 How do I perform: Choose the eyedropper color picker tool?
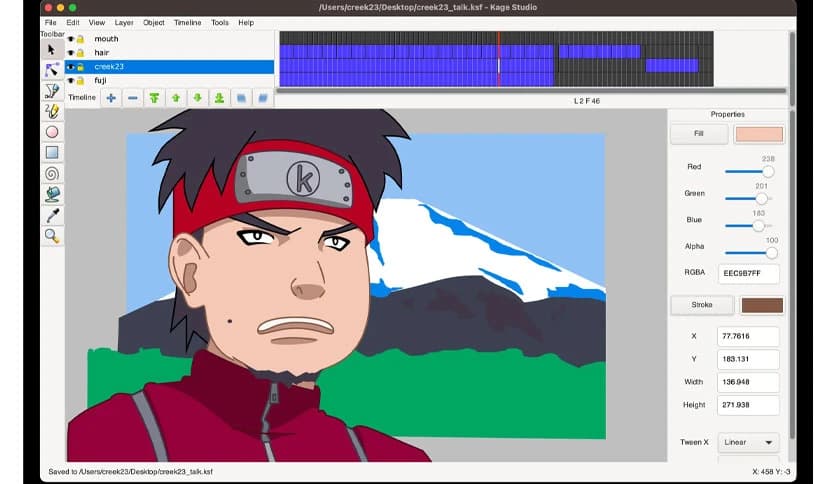pos(52,215)
